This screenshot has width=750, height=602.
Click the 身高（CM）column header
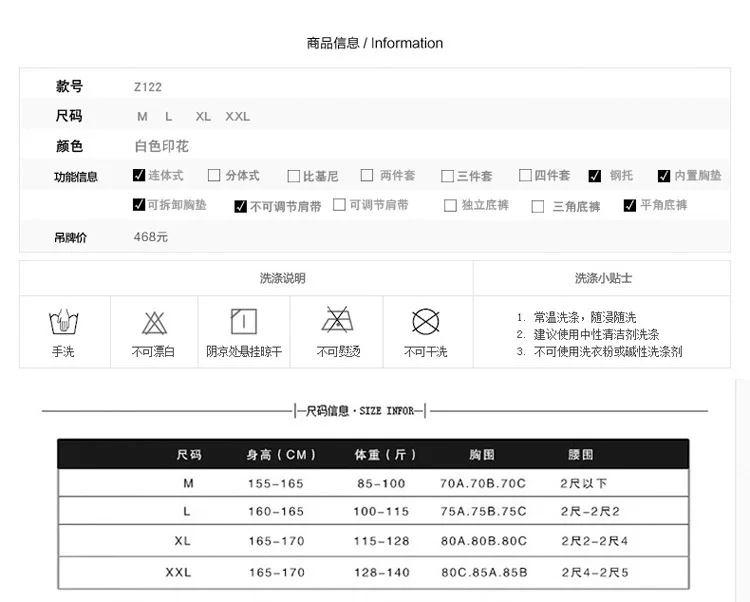(281, 455)
